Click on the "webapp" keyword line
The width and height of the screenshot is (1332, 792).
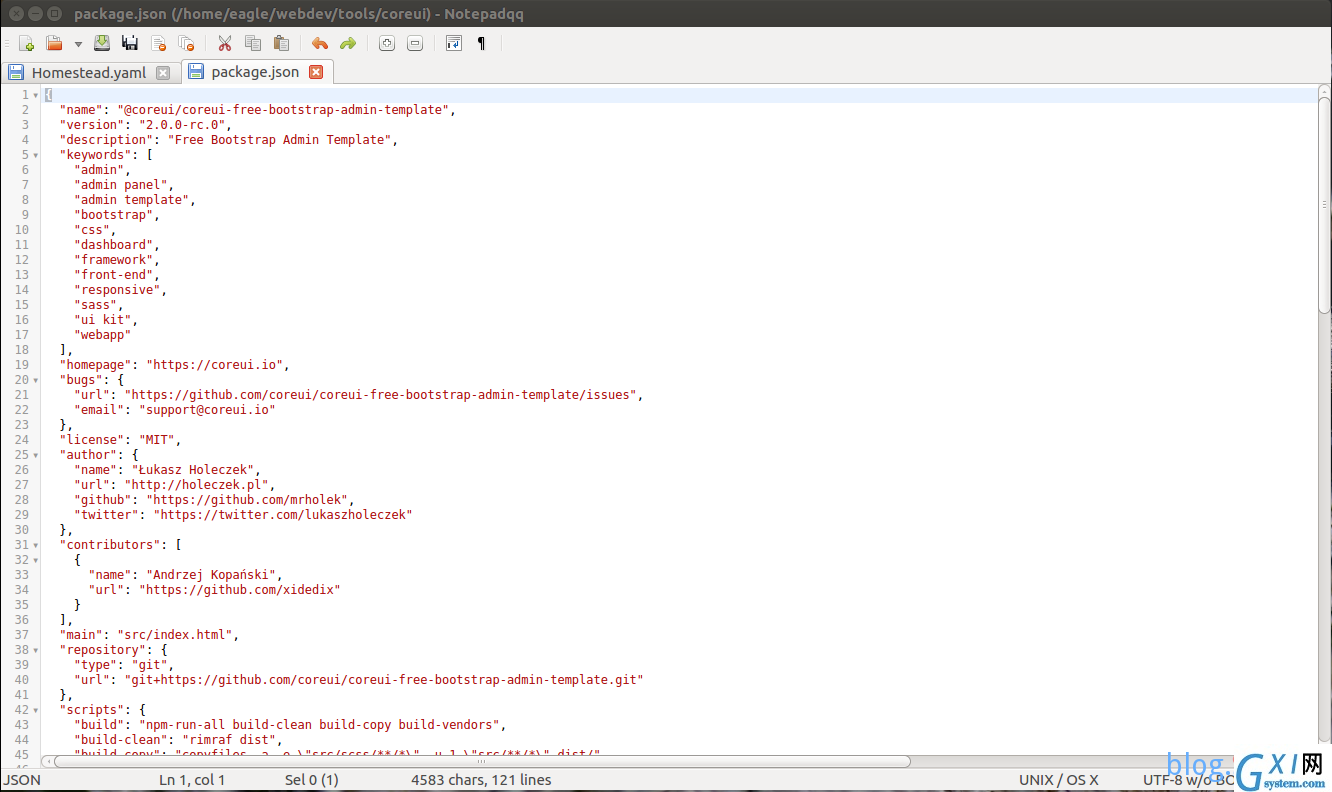[102, 335]
